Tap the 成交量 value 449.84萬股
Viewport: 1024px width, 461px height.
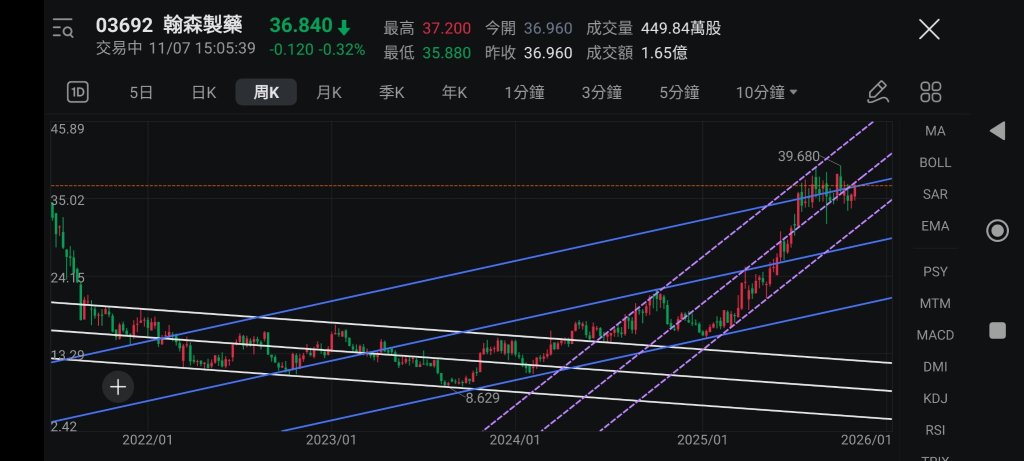(x=681, y=29)
